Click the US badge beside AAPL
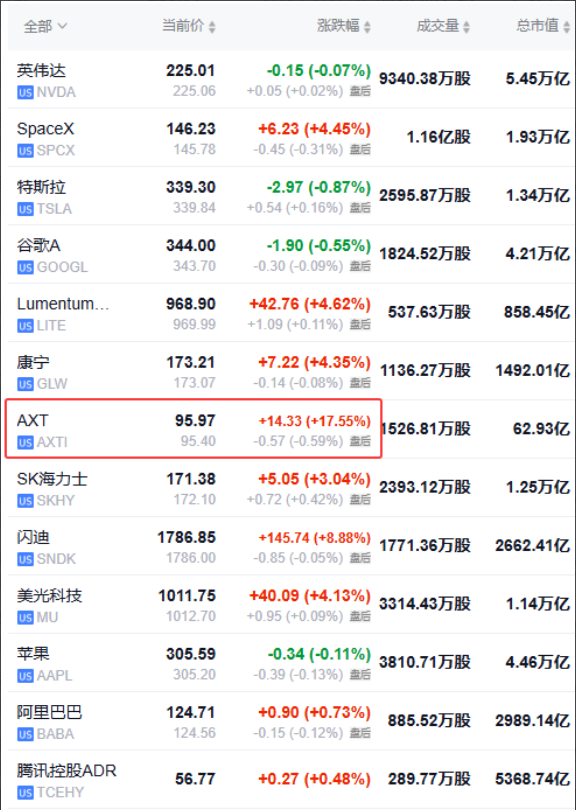This screenshot has width=576, height=810. click(x=25, y=676)
